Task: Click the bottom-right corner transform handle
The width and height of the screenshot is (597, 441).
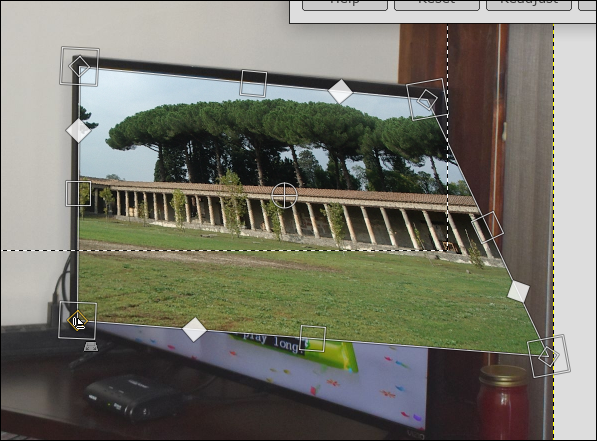Action: click(549, 356)
